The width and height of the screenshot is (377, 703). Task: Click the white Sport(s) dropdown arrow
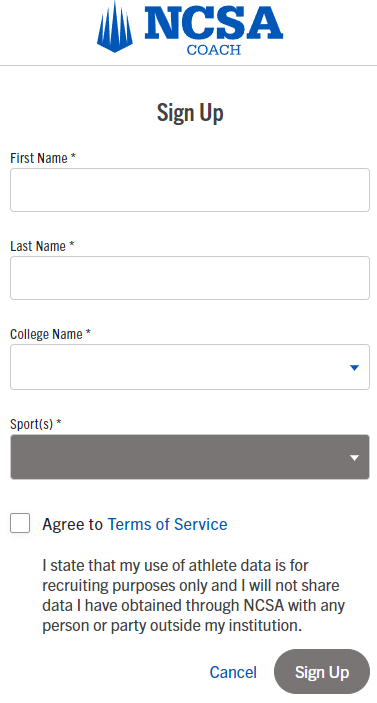(x=354, y=458)
